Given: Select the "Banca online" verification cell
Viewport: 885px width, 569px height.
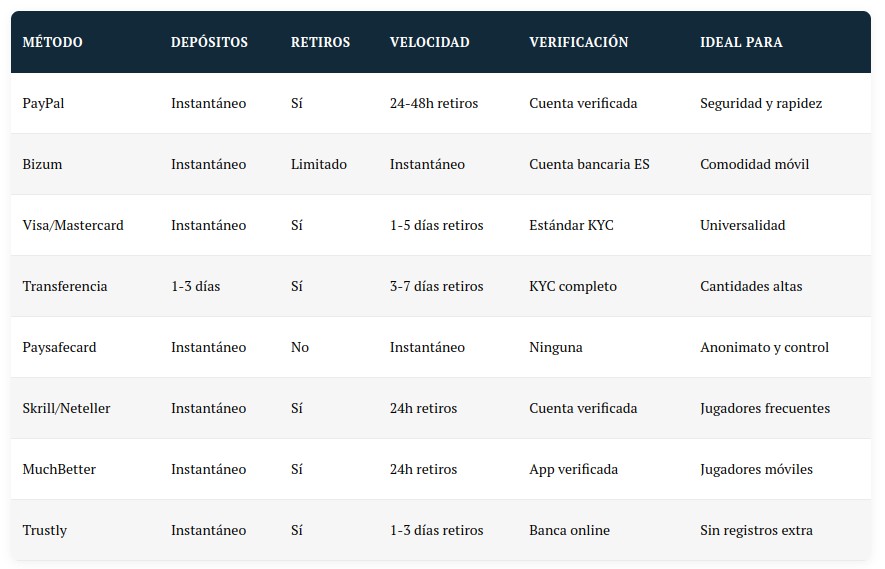Looking at the screenshot, I should [569, 530].
